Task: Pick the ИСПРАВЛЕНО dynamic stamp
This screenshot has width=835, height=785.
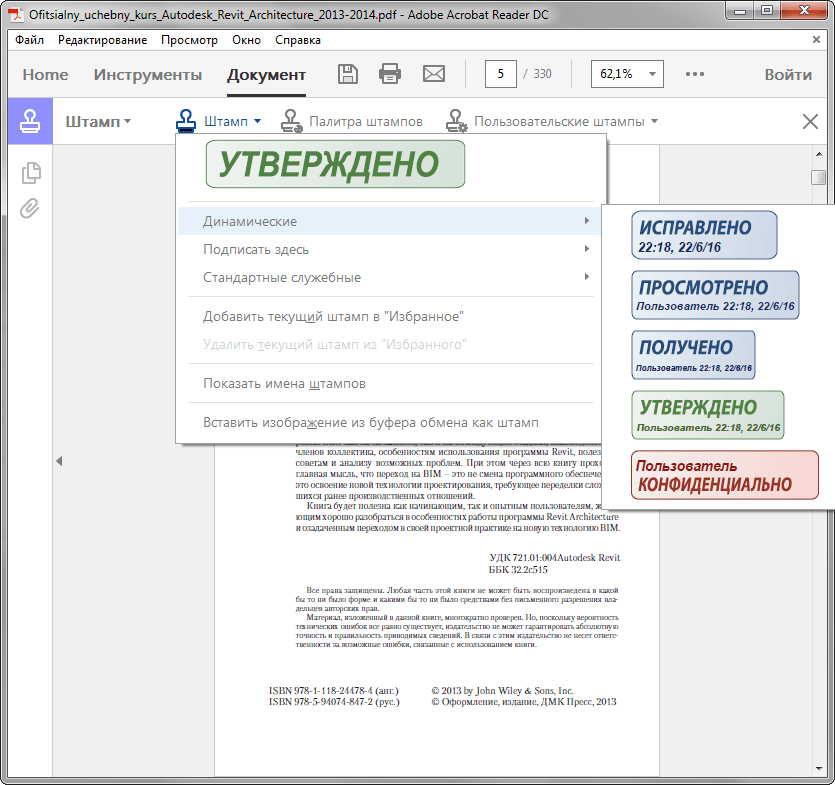Action: pyautogui.click(x=704, y=235)
